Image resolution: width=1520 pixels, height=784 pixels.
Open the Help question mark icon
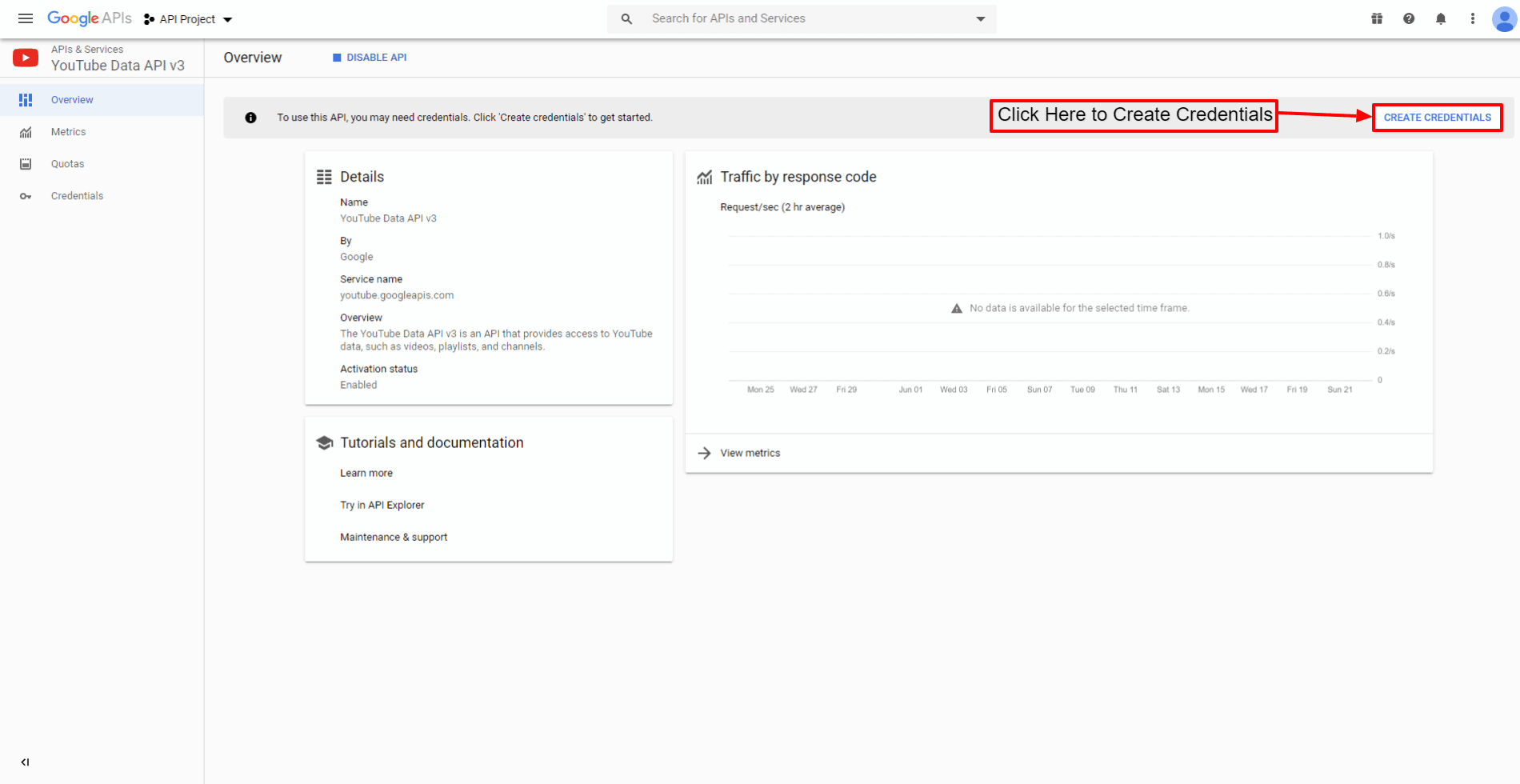point(1409,18)
